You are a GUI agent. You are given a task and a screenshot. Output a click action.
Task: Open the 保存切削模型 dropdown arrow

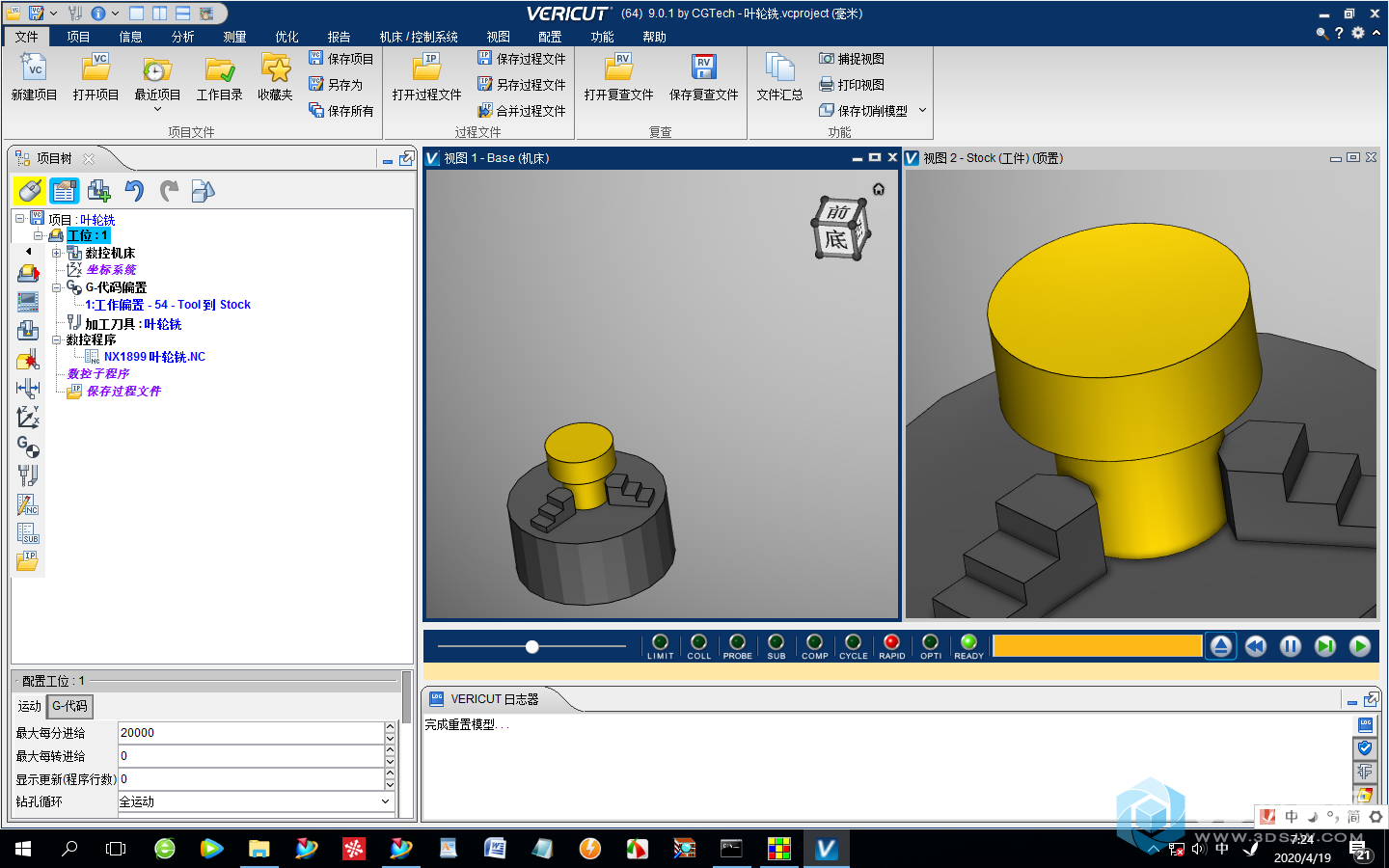(x=922, y=110)
